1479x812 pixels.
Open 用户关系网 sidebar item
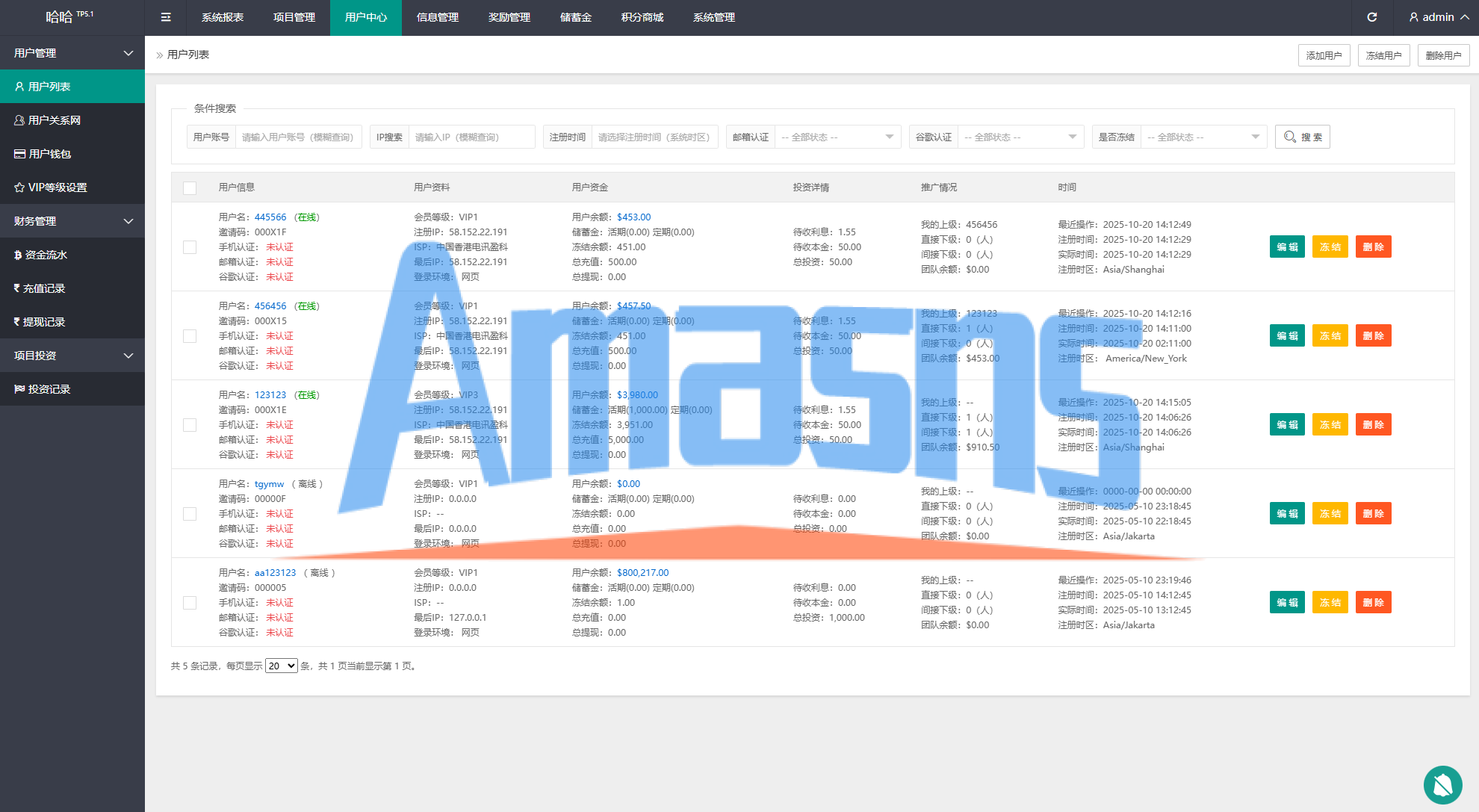click(x=54, y=120)
